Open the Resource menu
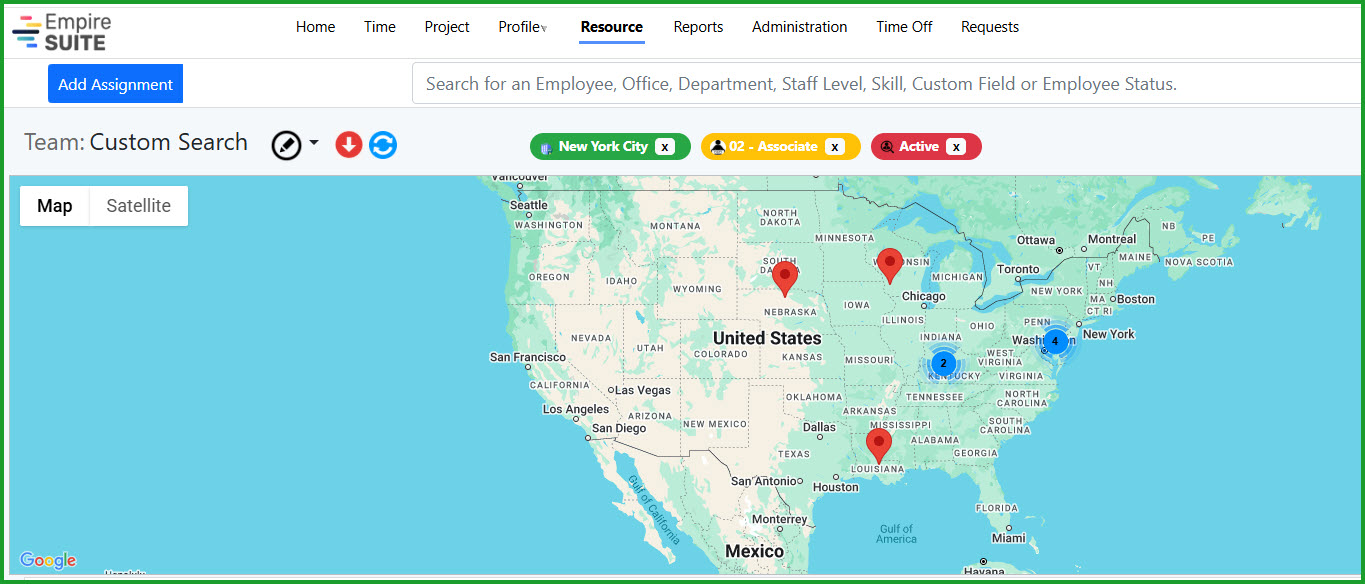The image size is (1365, 584). [612, 27]
